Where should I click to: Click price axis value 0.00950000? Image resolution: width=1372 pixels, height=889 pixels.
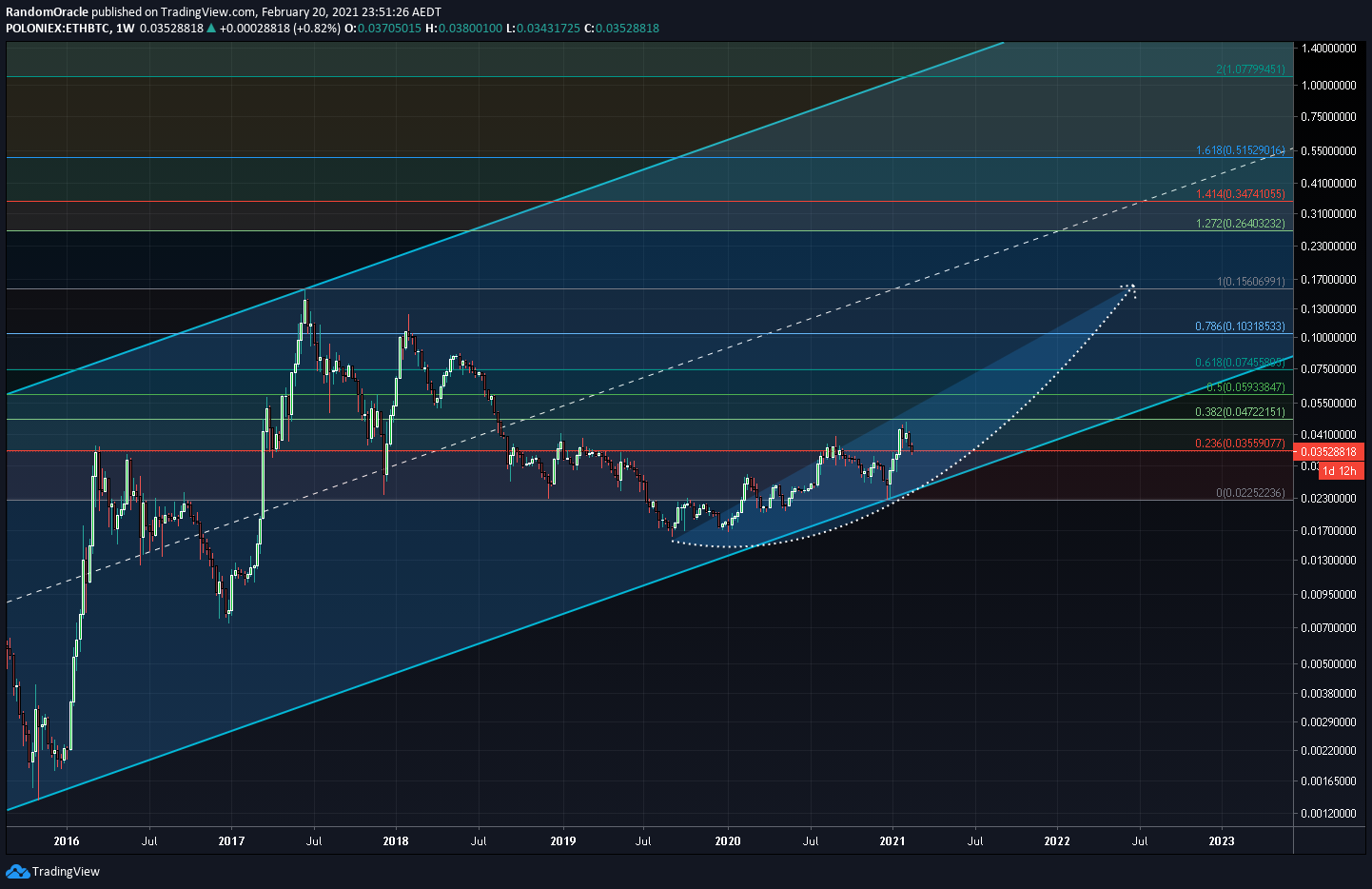tap(1328, 595)
